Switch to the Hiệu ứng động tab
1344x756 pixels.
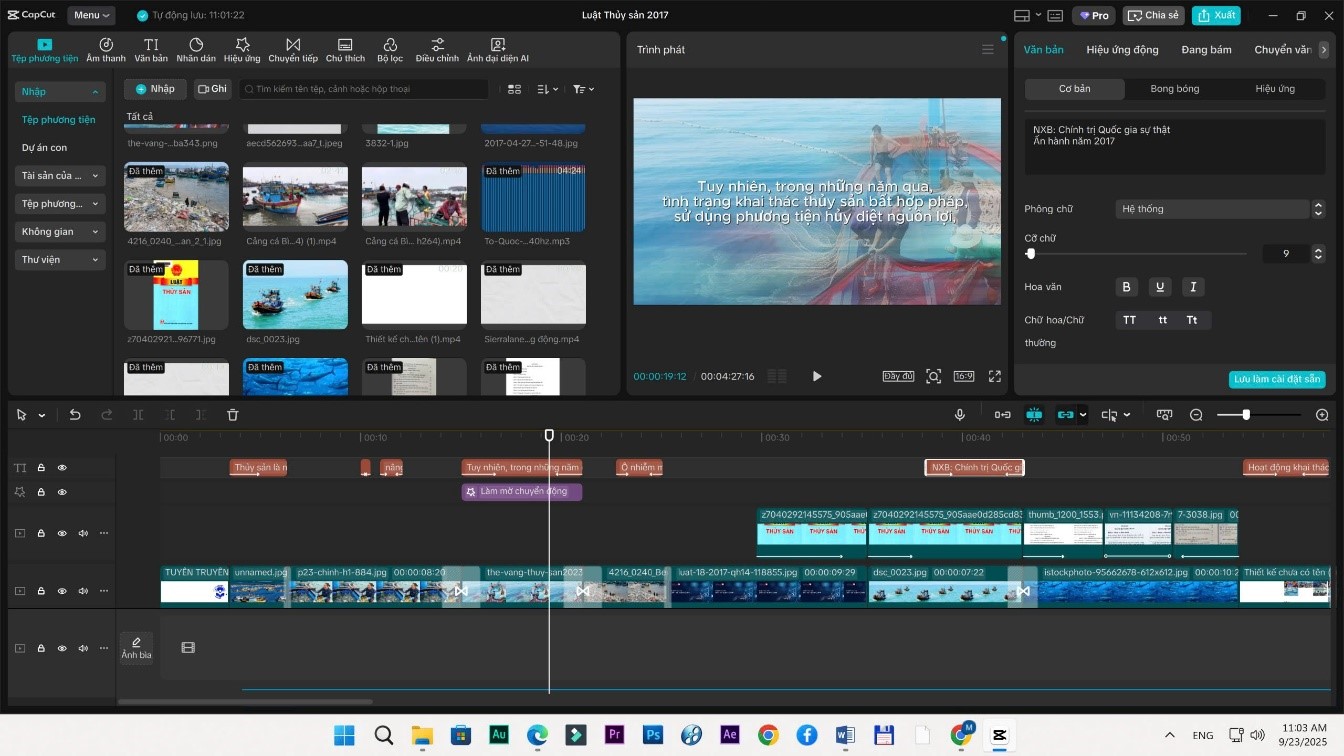(1122, 50)
